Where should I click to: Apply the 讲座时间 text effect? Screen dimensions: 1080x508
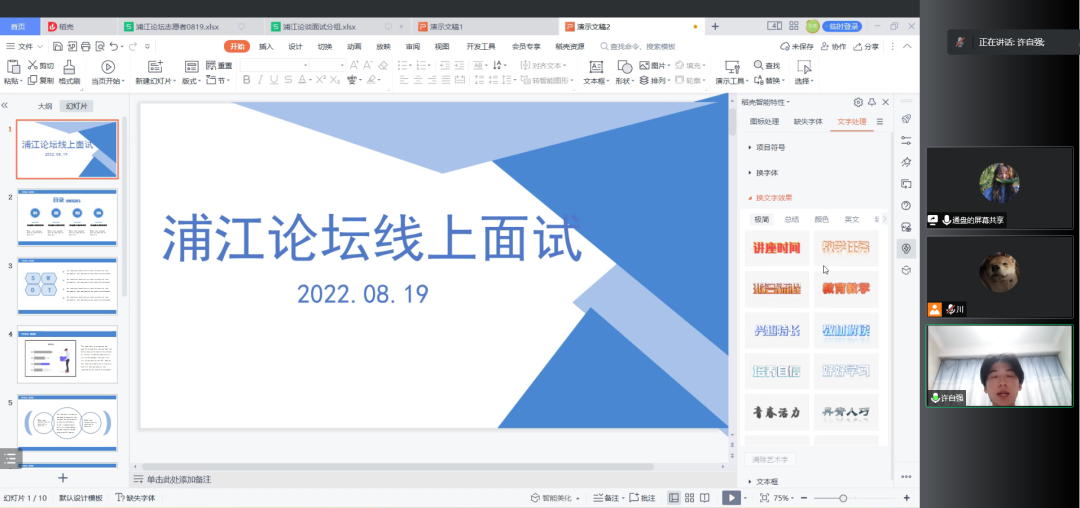pyautogui.click(x=776, y=248)
